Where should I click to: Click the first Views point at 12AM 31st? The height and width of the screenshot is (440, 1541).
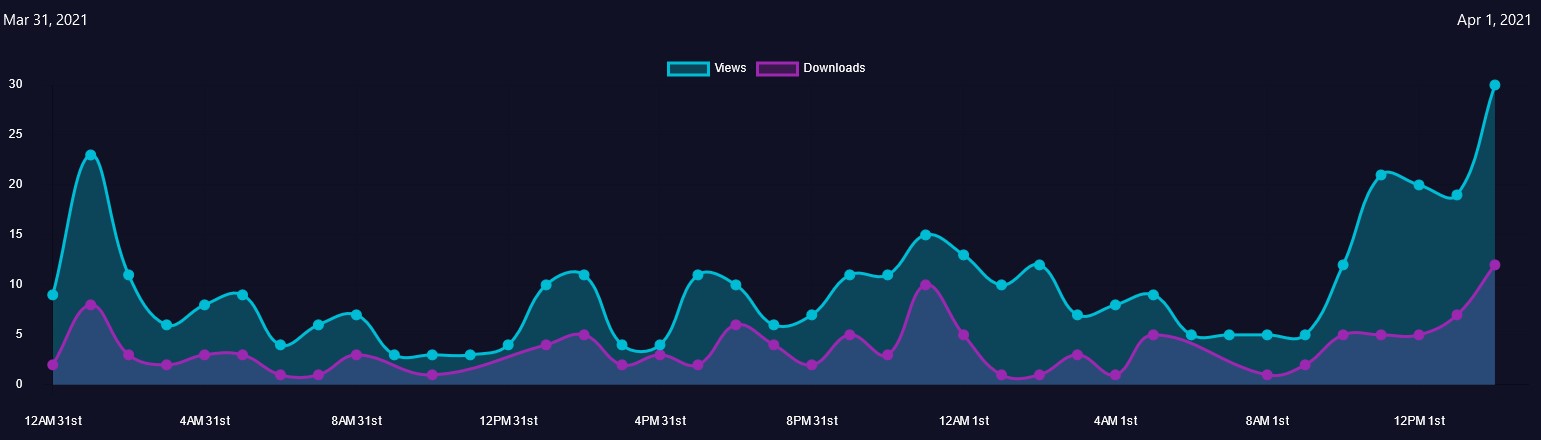[53, 295]
